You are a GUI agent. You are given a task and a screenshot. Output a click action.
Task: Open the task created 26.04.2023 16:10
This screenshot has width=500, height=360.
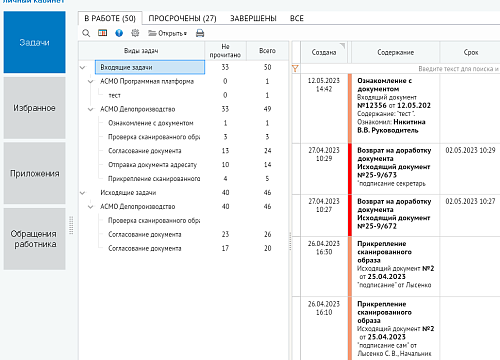(x=396, y=328)
